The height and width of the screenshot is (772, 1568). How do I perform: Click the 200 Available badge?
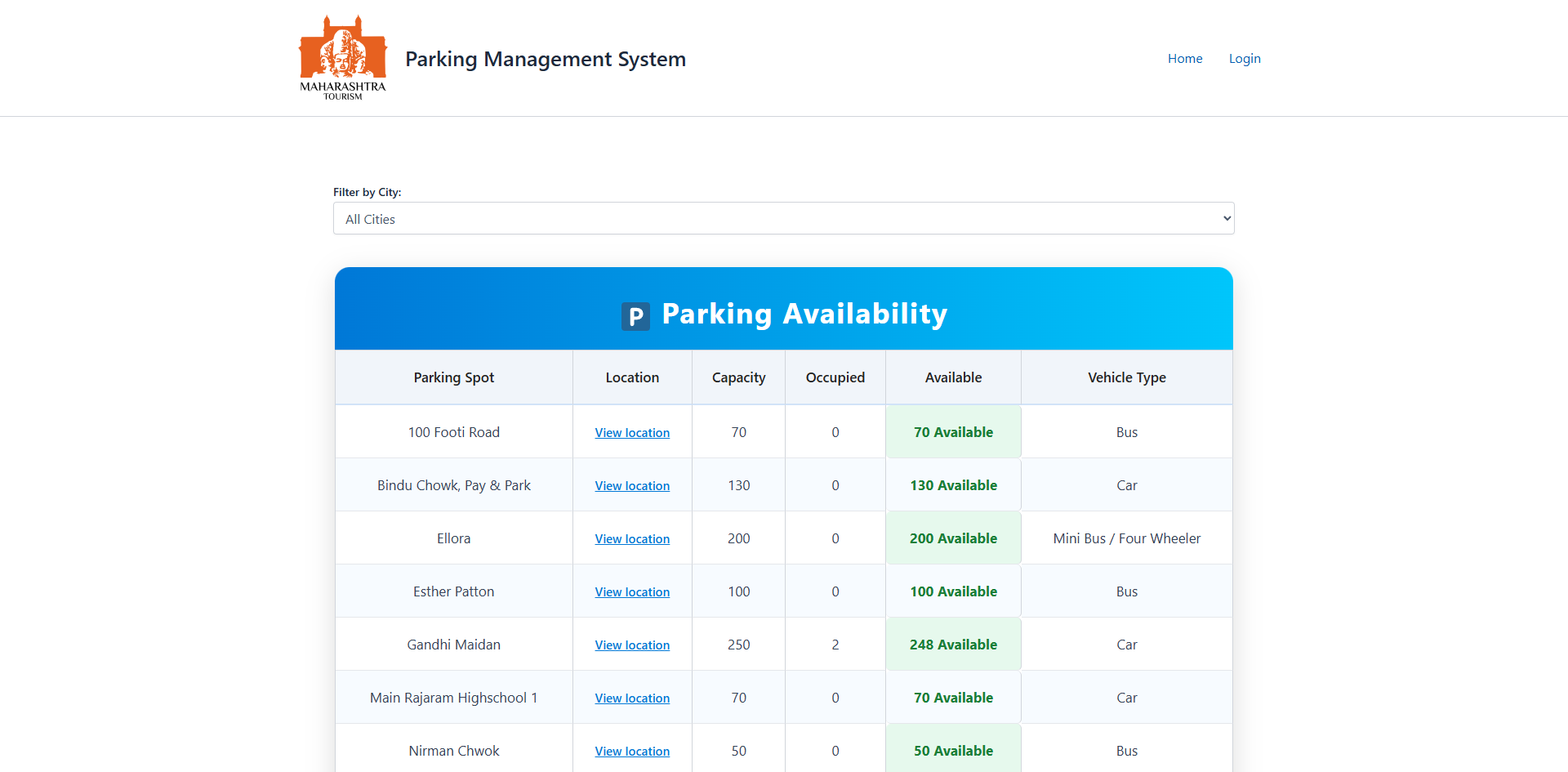[953, 538]
